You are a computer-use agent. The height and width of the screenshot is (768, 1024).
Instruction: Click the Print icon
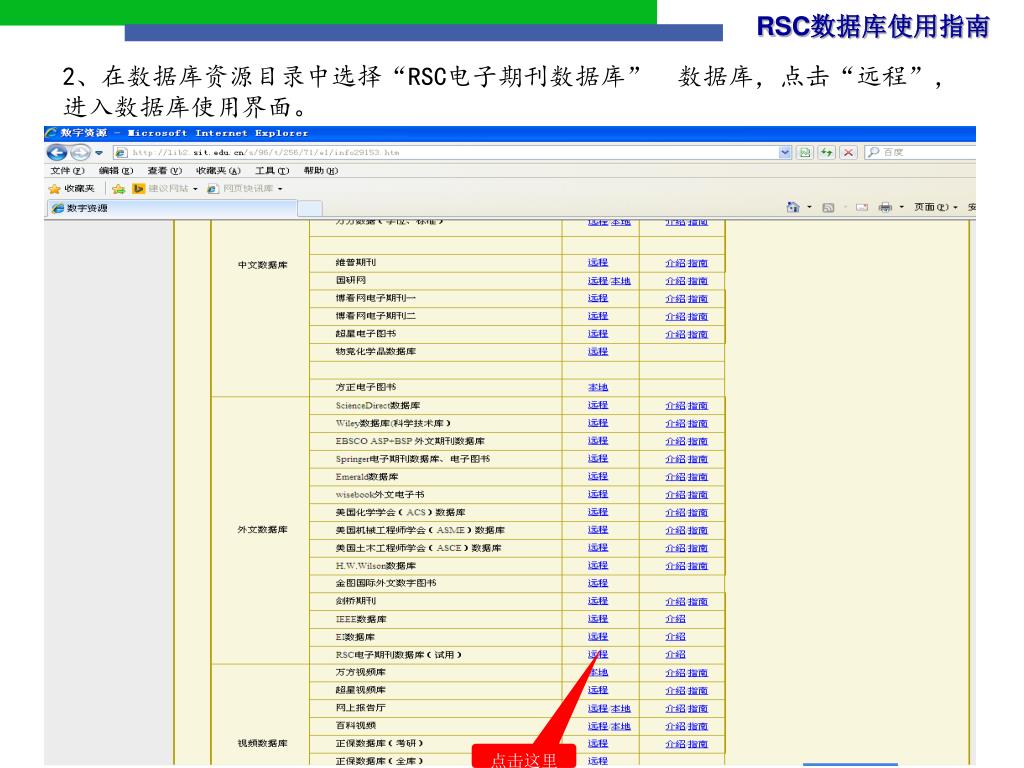click(x=885, y=208)
